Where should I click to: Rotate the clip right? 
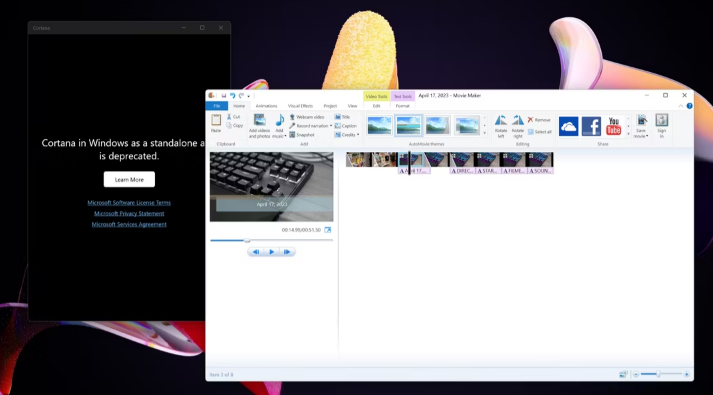pyautogui.click(x=517, y=126)
